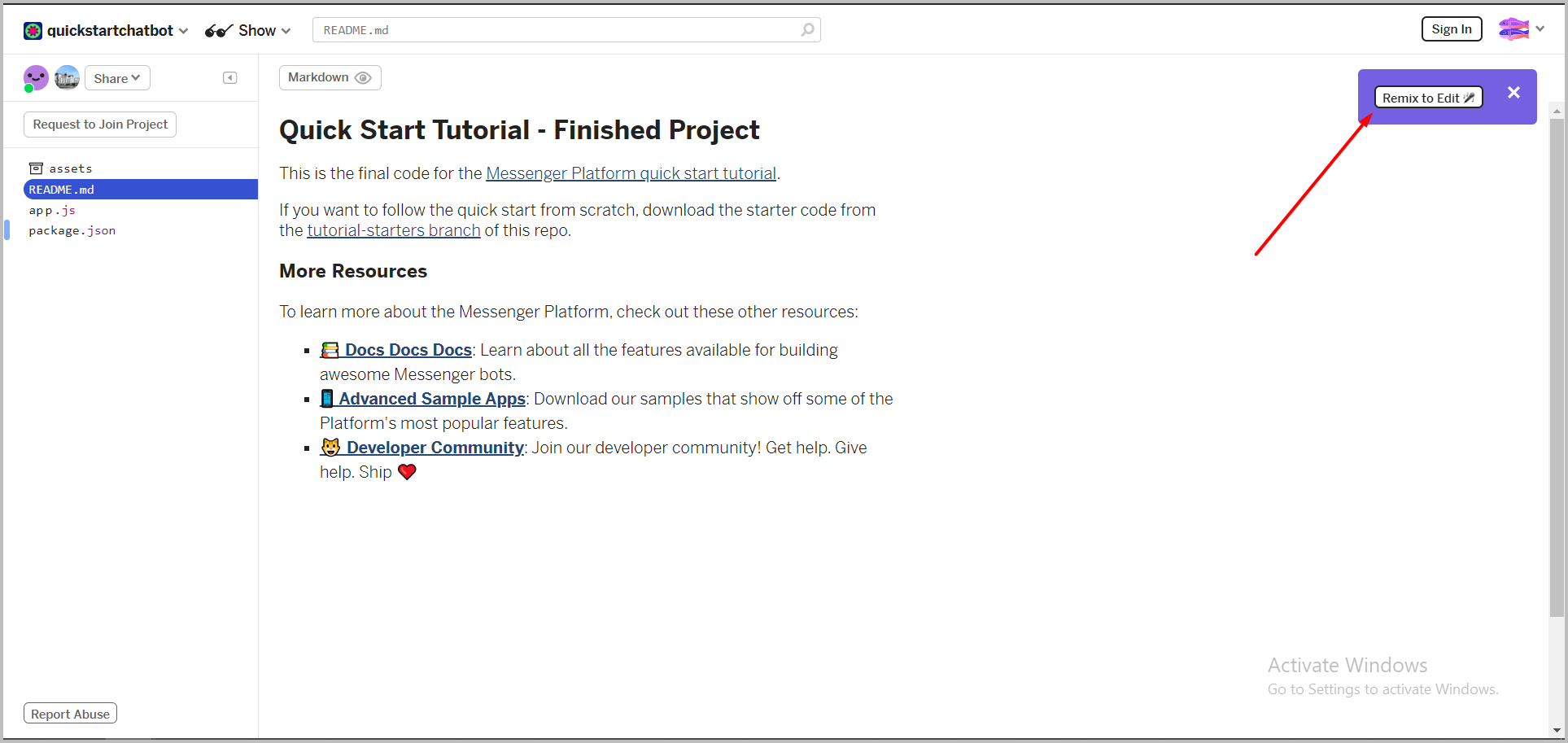
Task: Click the striped fish account avatar
Action: click(1513, 29)
